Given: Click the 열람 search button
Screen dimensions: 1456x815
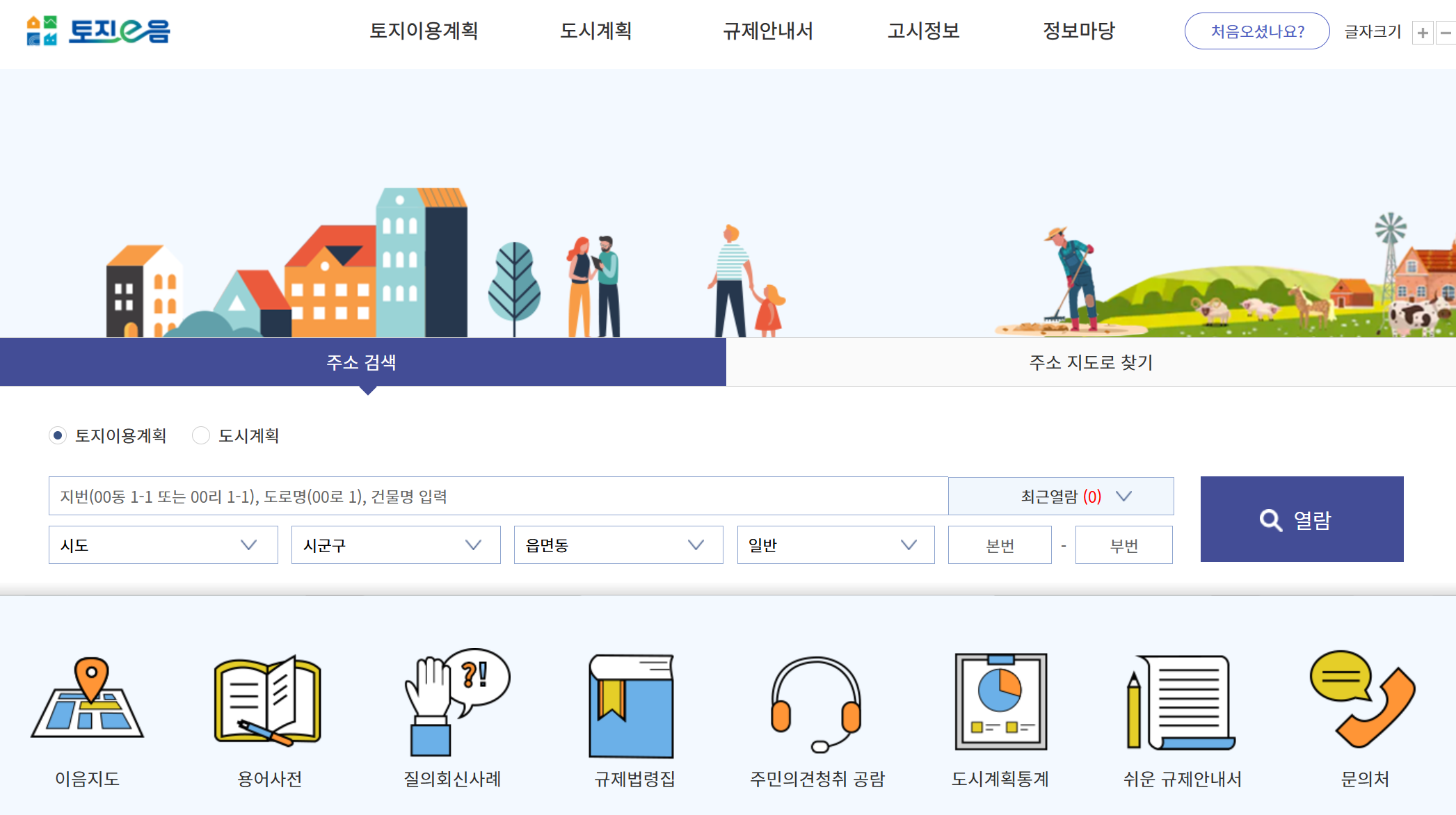Looking at the screenshot, I should coord(1302,519).
